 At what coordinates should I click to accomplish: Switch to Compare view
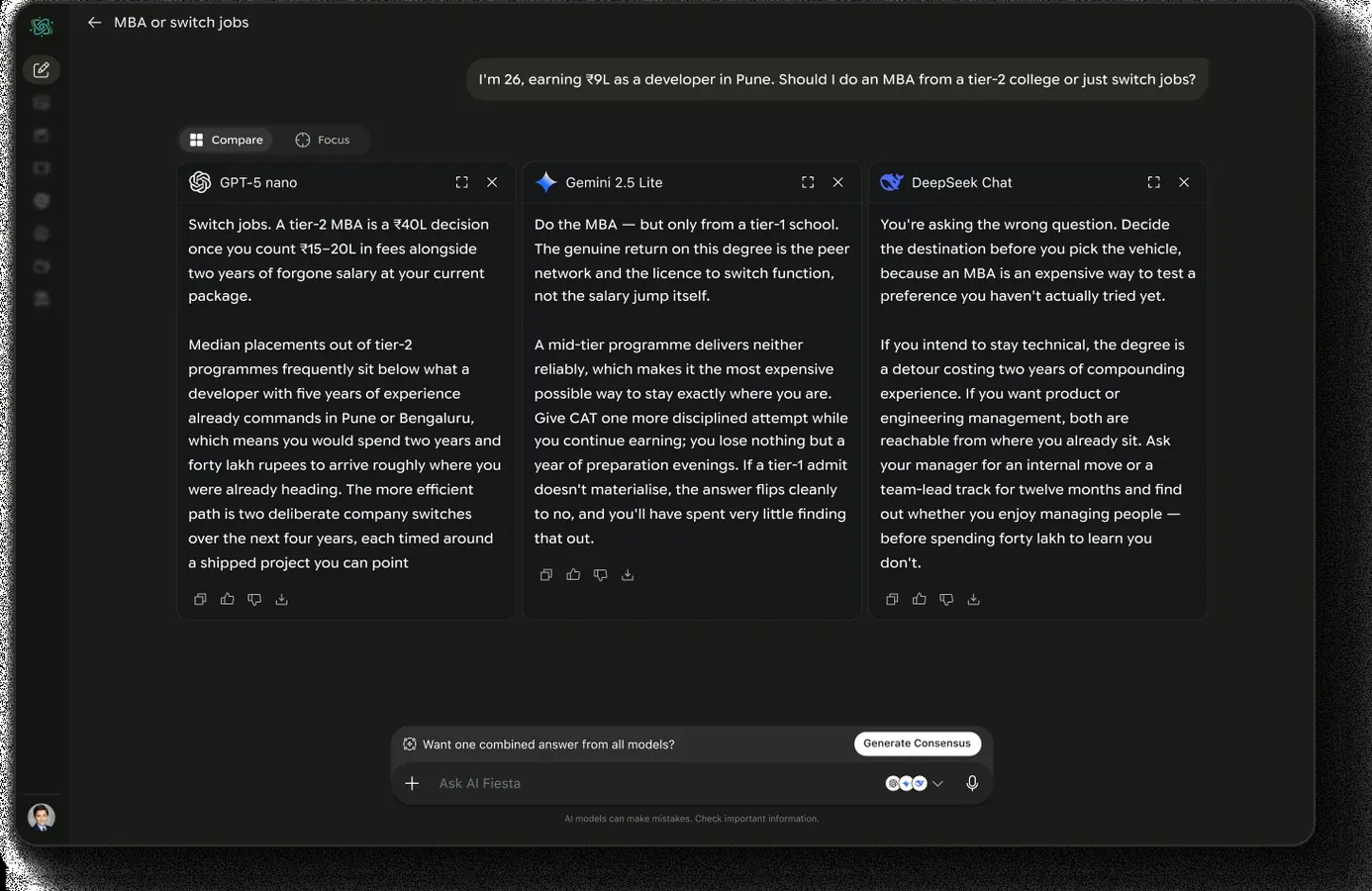click(x=227, y=140)
